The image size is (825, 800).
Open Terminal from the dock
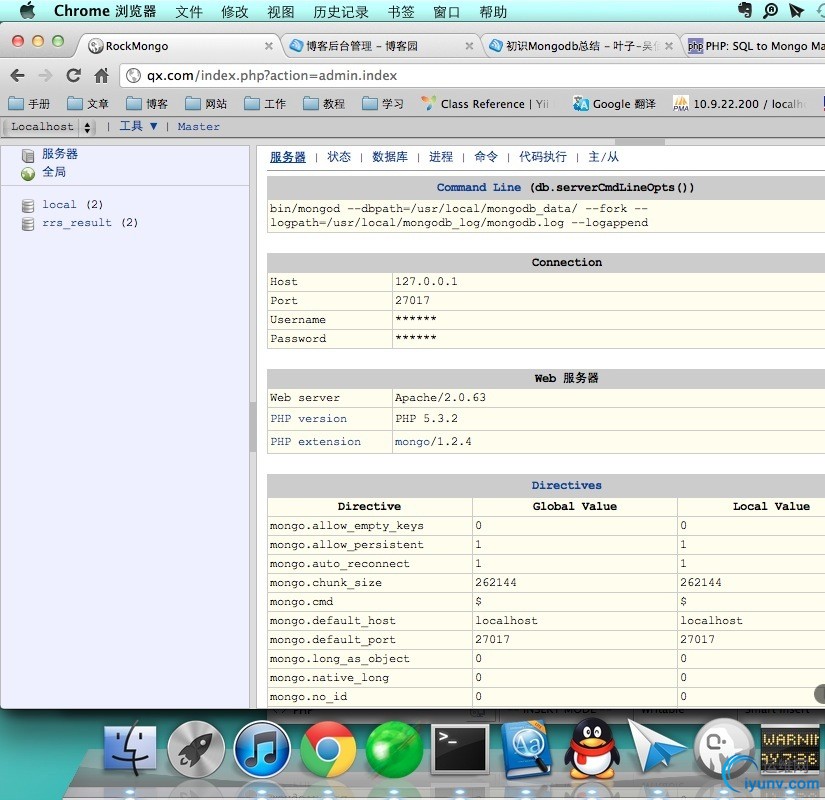[x=459, y=749]
